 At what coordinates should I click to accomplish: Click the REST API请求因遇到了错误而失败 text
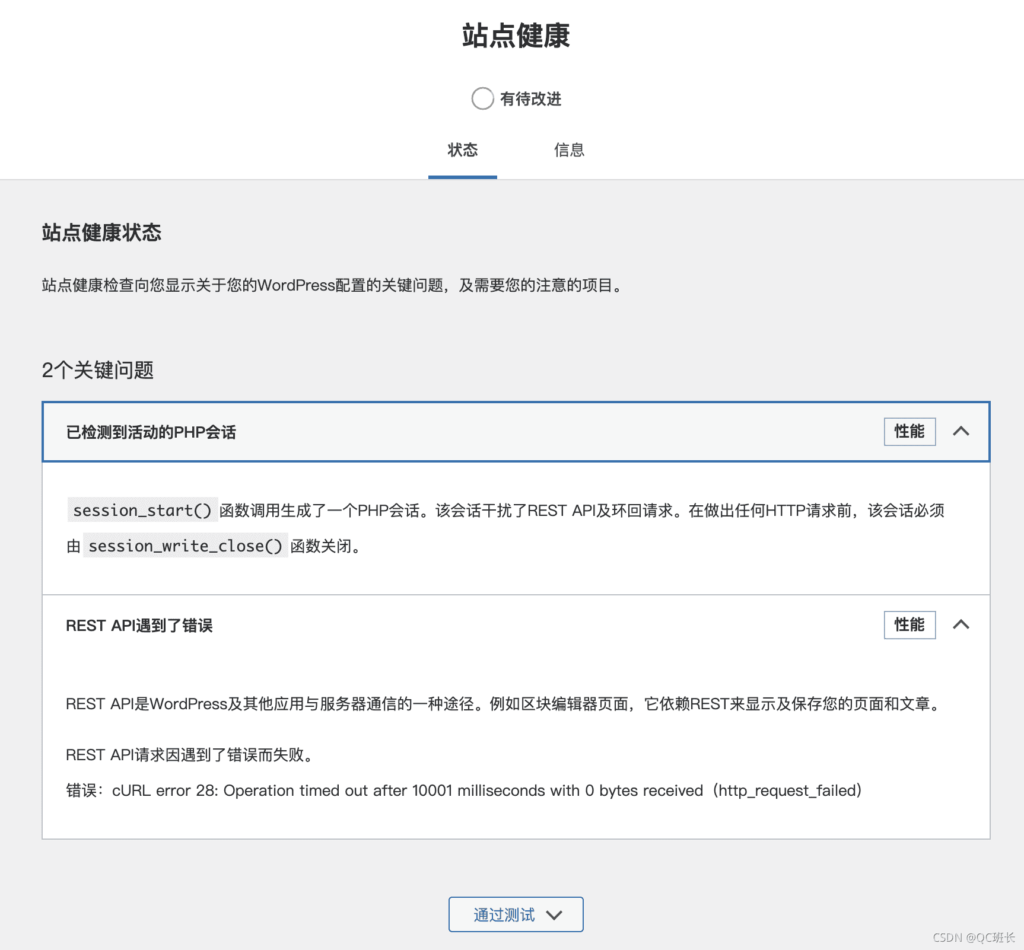191,755
